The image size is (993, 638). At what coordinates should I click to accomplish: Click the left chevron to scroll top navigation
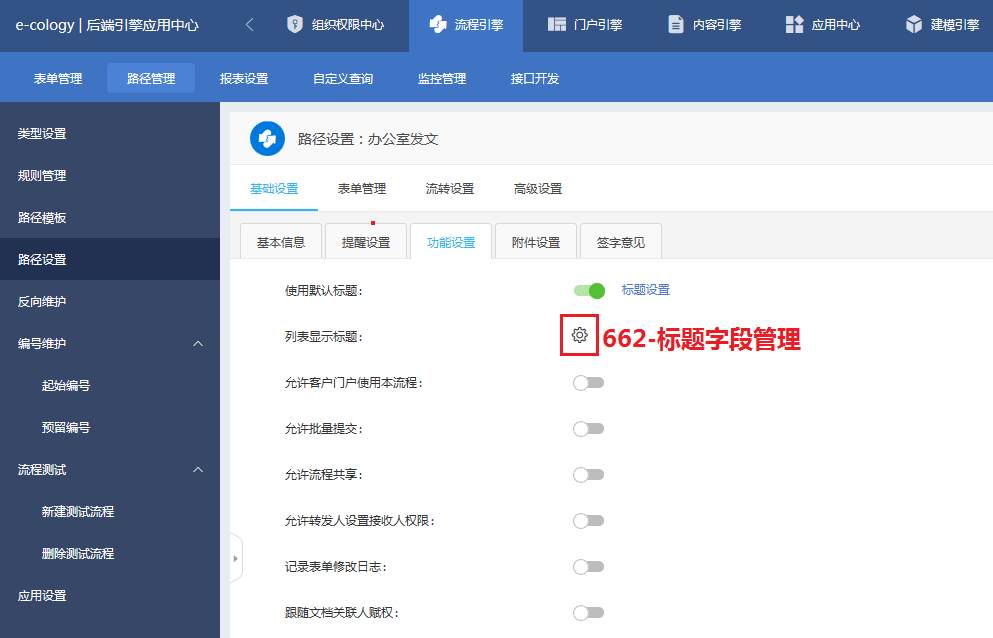point(249,25)
